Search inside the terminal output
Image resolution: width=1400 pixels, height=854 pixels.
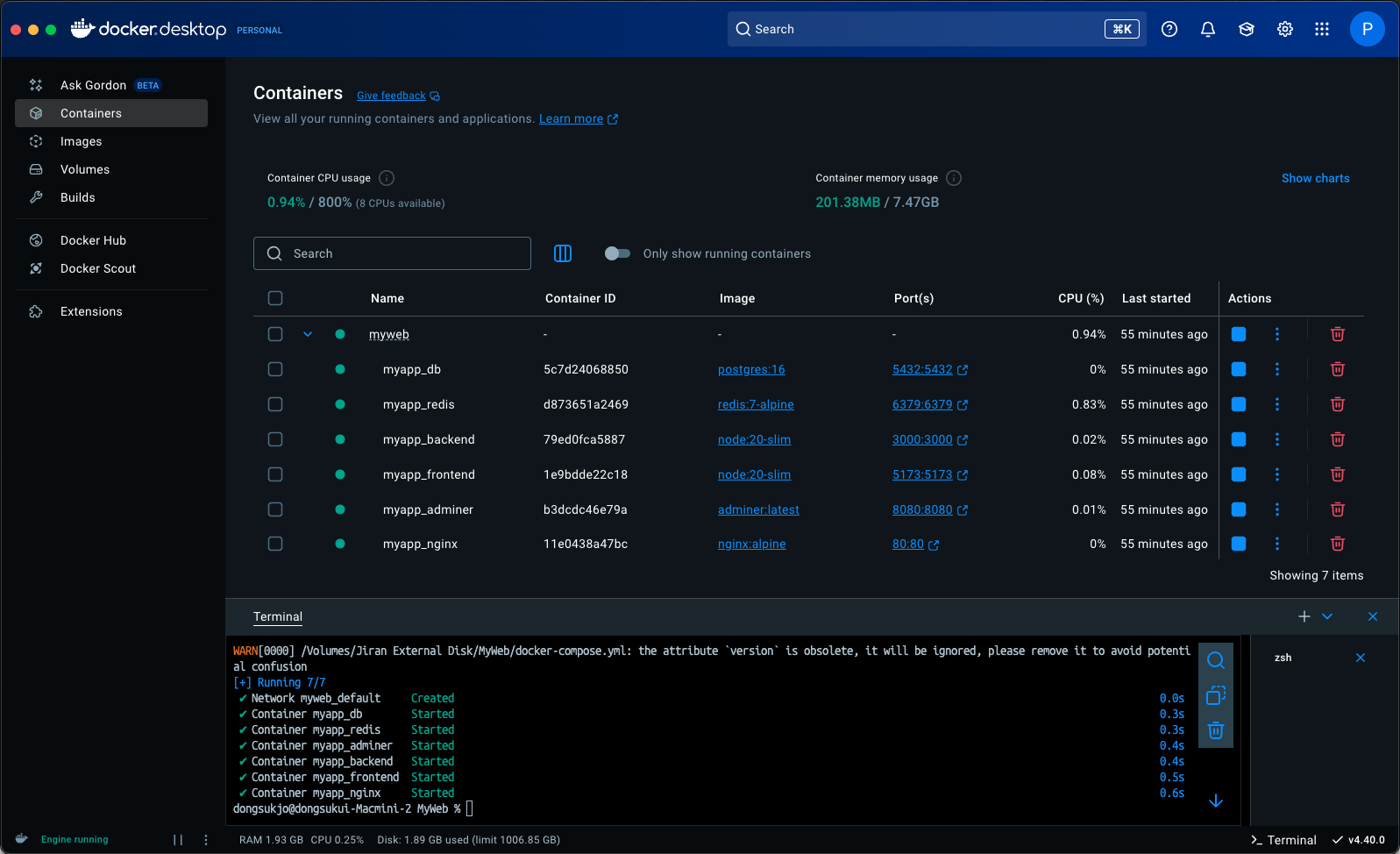tap(1216, 660)
